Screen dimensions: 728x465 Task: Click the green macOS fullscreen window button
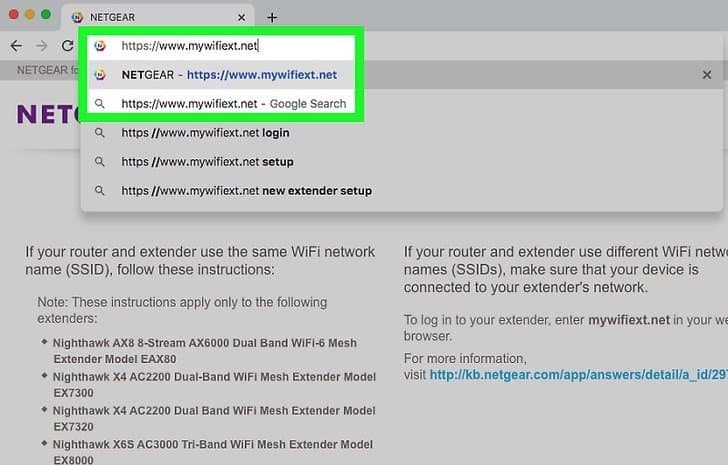tap(46, 14)
